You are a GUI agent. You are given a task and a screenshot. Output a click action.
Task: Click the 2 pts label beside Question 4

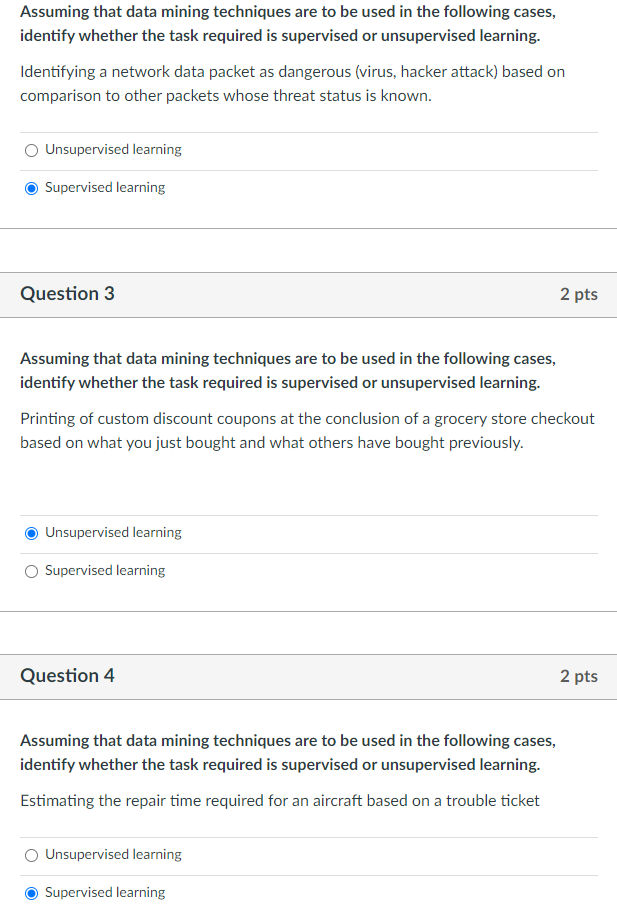[580, 675]
